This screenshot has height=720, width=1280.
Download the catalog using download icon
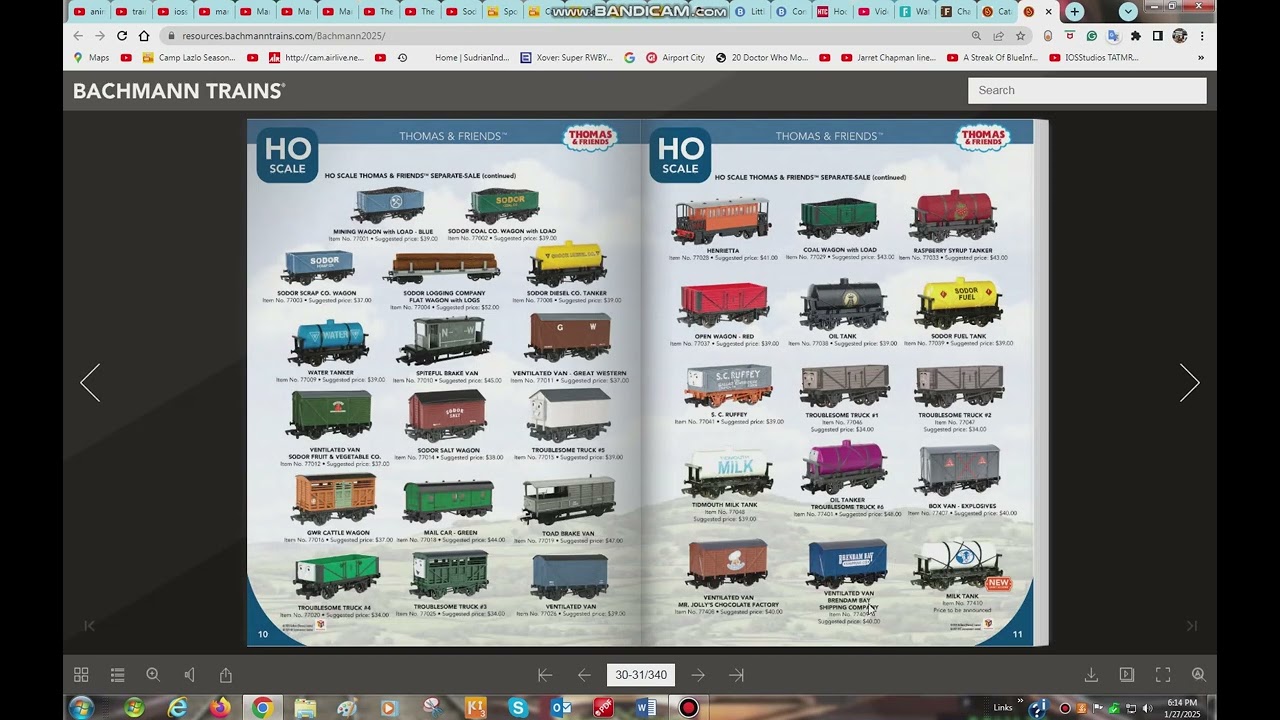(1091, 675)
